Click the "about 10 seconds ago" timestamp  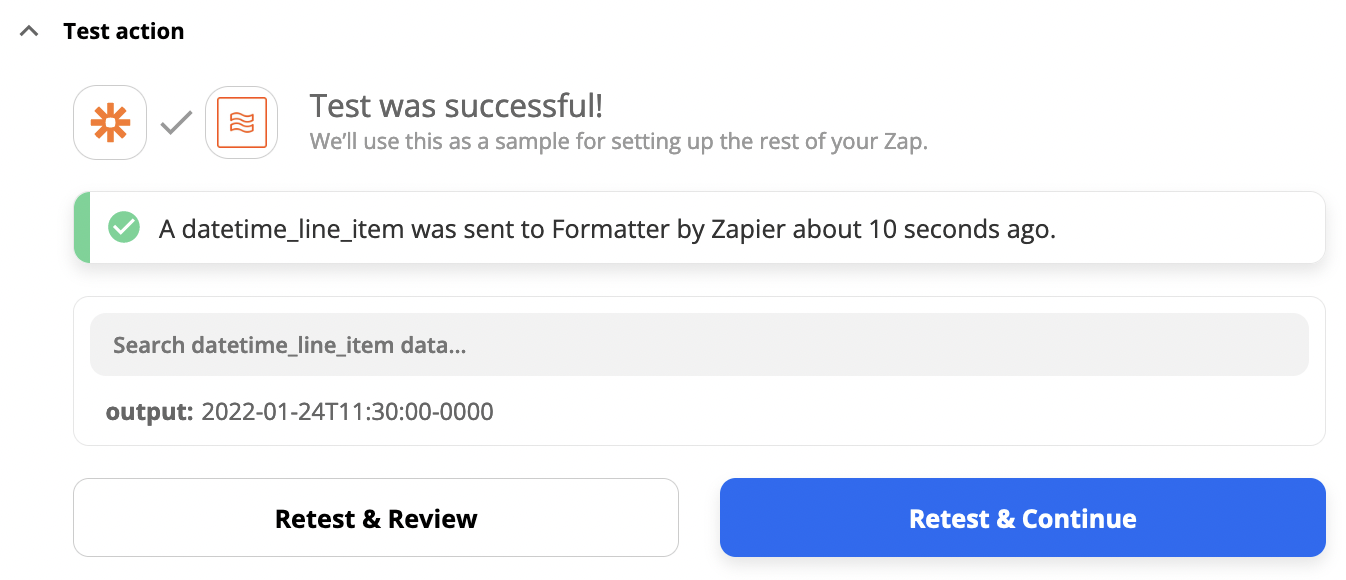pyautogui.click(x=925, y=229)
